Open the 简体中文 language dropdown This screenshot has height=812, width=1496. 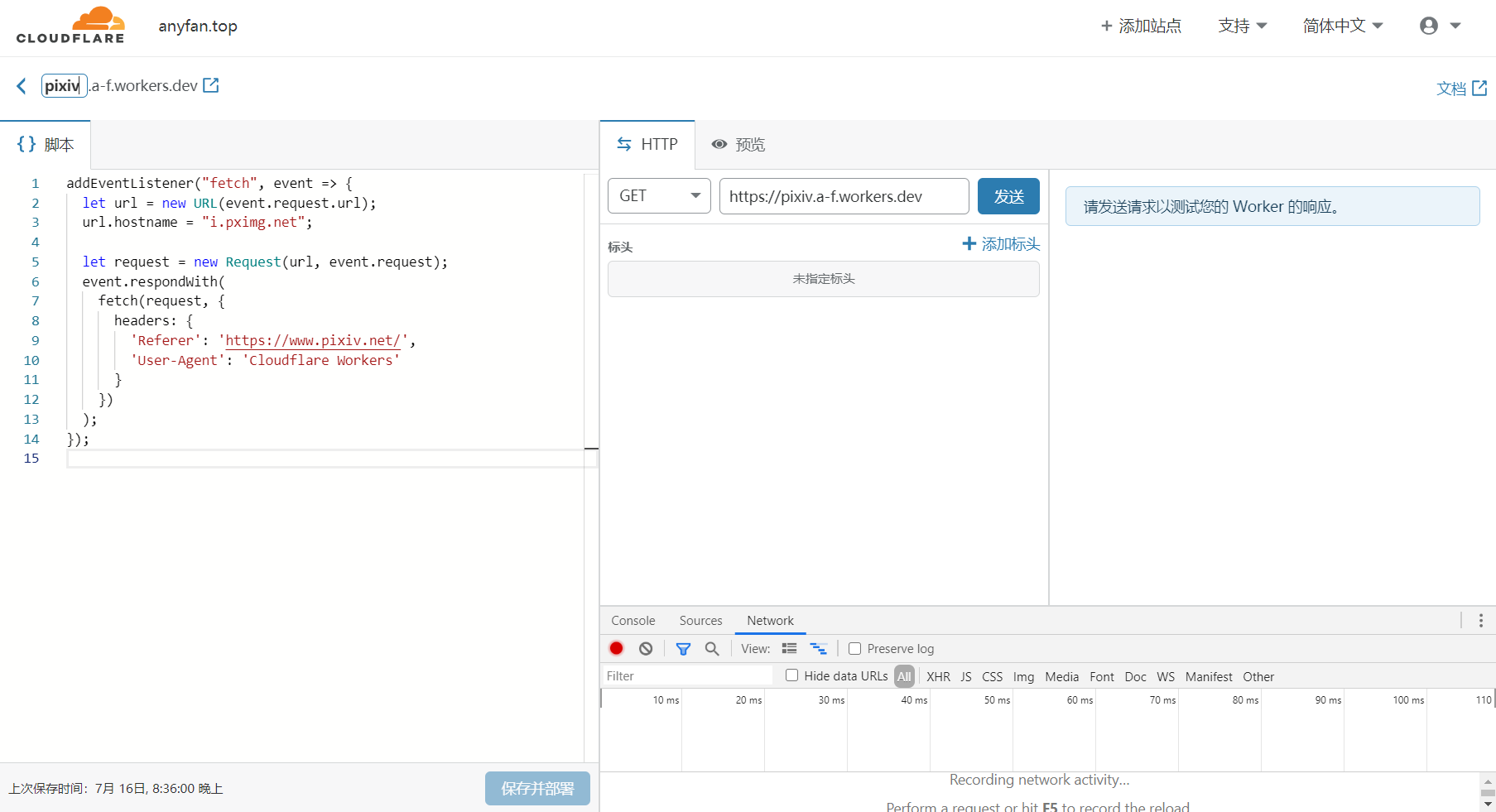coord(1342,26)
